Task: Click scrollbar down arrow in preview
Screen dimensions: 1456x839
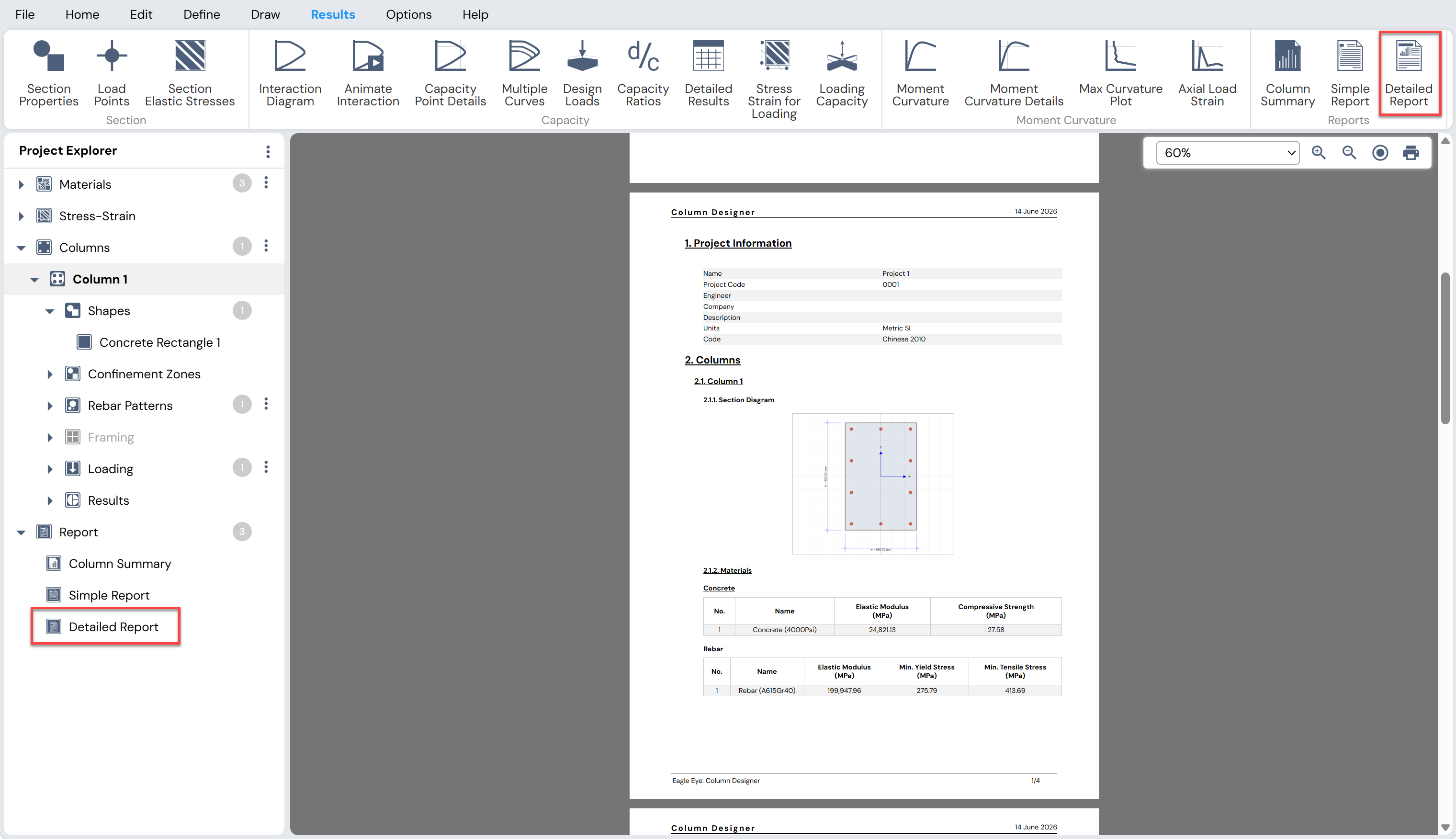Action: tap(1445, 827)
